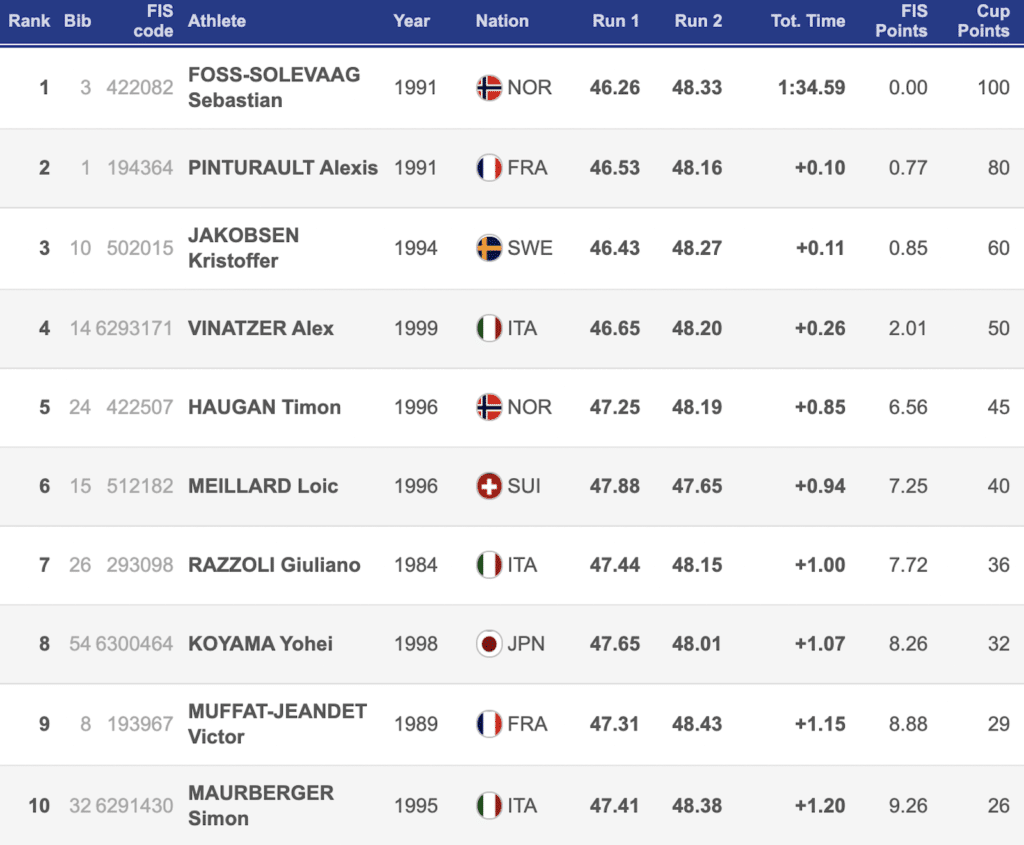The width and height of the screenshot is (1024, 845).
Task: Sort by Tot. Time column header
Action: point(807,21)
